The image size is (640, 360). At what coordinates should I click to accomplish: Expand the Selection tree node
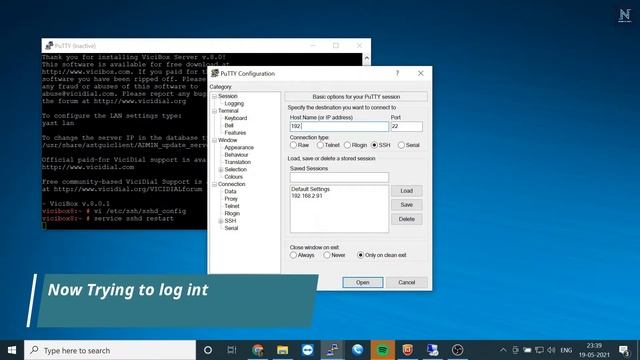[221, 170]
